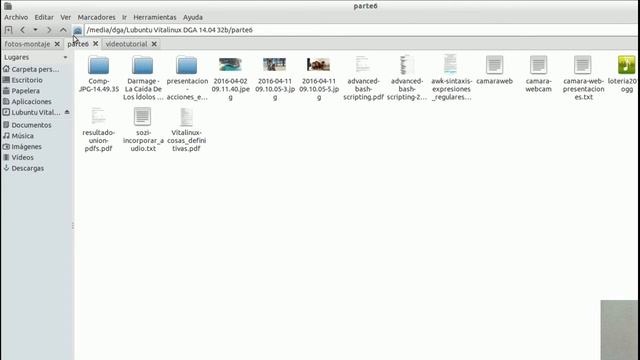640x360 pixels.
Task: Select the sozi-incorporar_audio.txt file
Action: tap(142, 116)
